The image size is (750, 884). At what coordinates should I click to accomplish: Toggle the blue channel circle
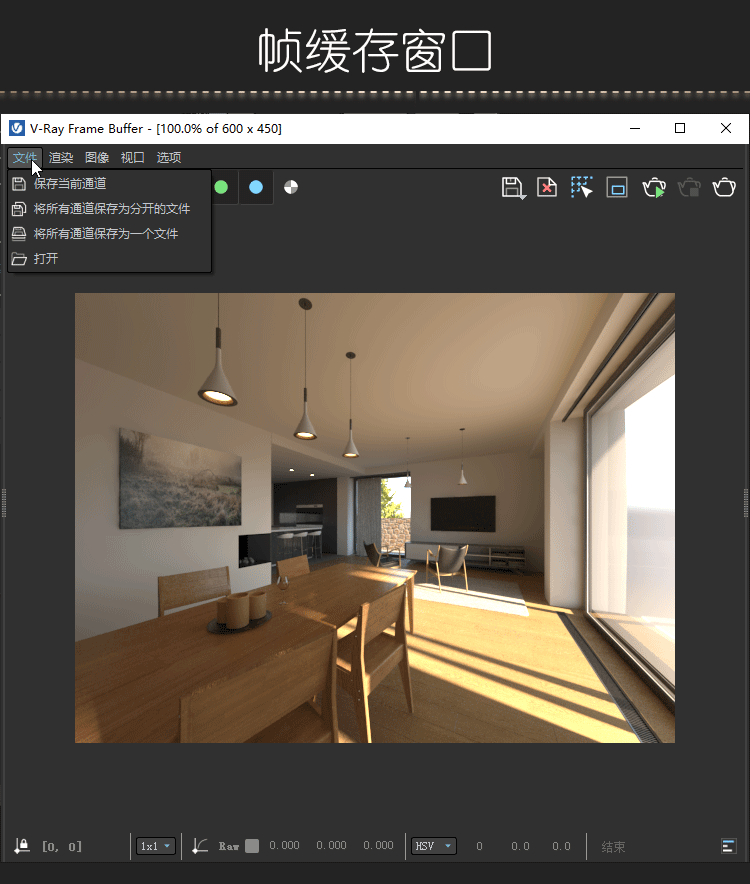tap(256, 187)
